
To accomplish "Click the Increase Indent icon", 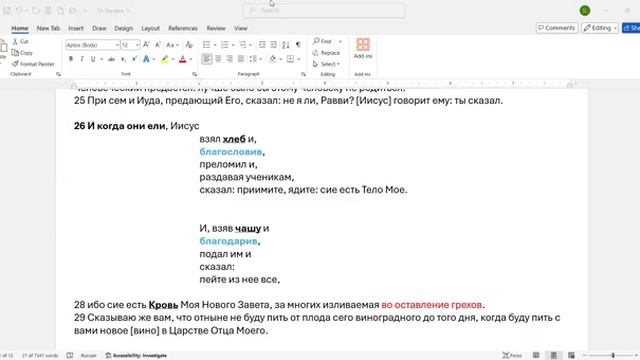I will (273, 44).
